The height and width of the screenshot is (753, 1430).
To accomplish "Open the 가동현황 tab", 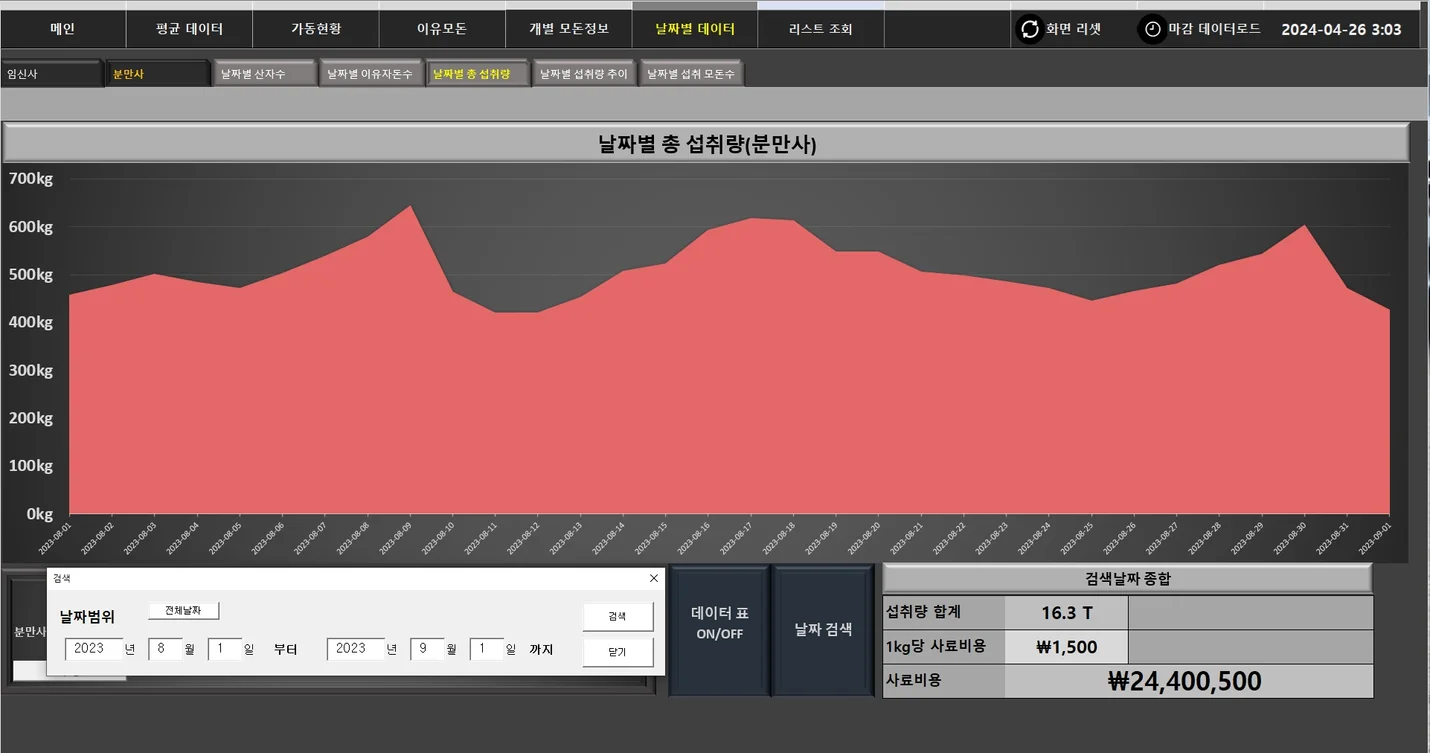I will pyautogui.click(x=316, y=29).
